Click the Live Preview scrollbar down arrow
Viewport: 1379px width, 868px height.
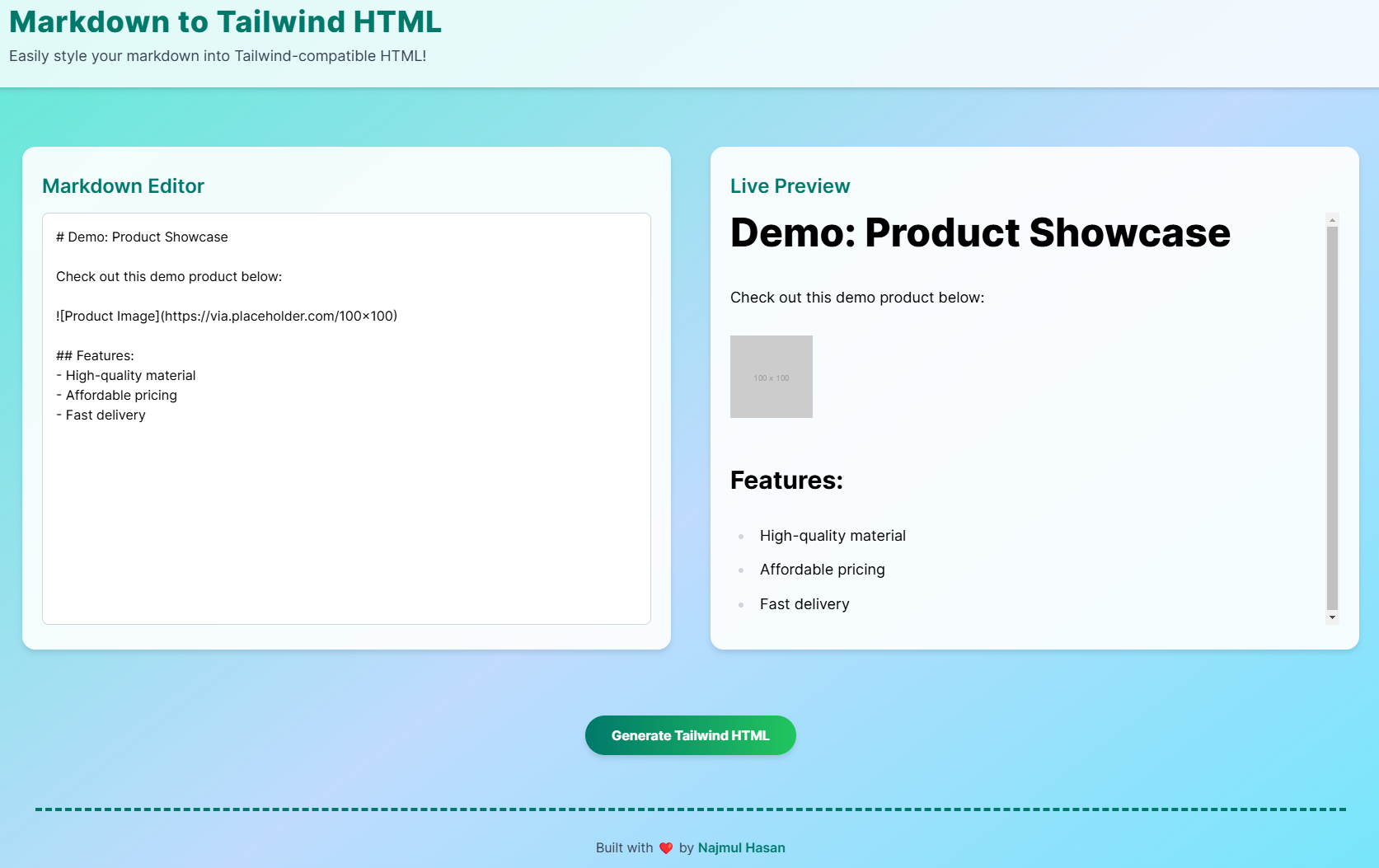click(x=1332, y=617)
